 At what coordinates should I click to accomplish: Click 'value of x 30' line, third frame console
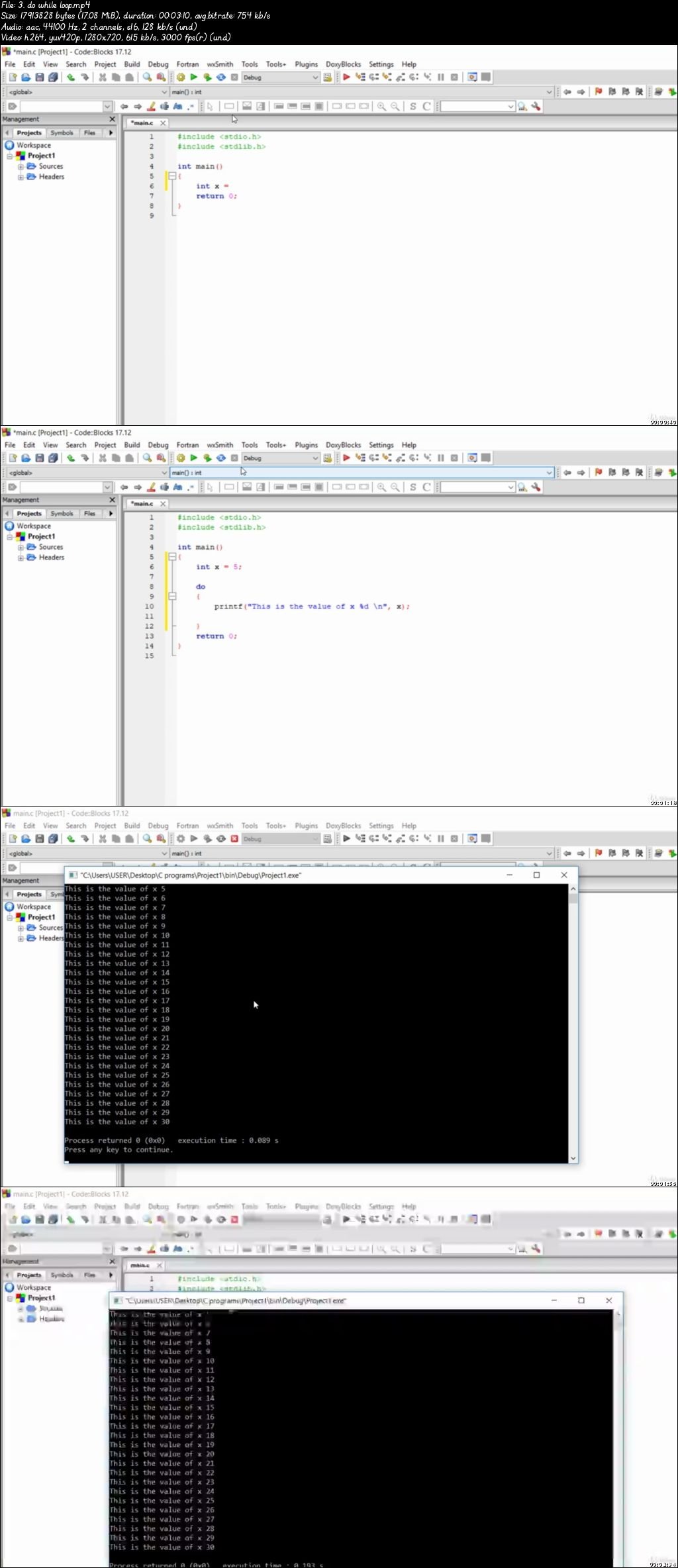click(x=117, y=1122)
